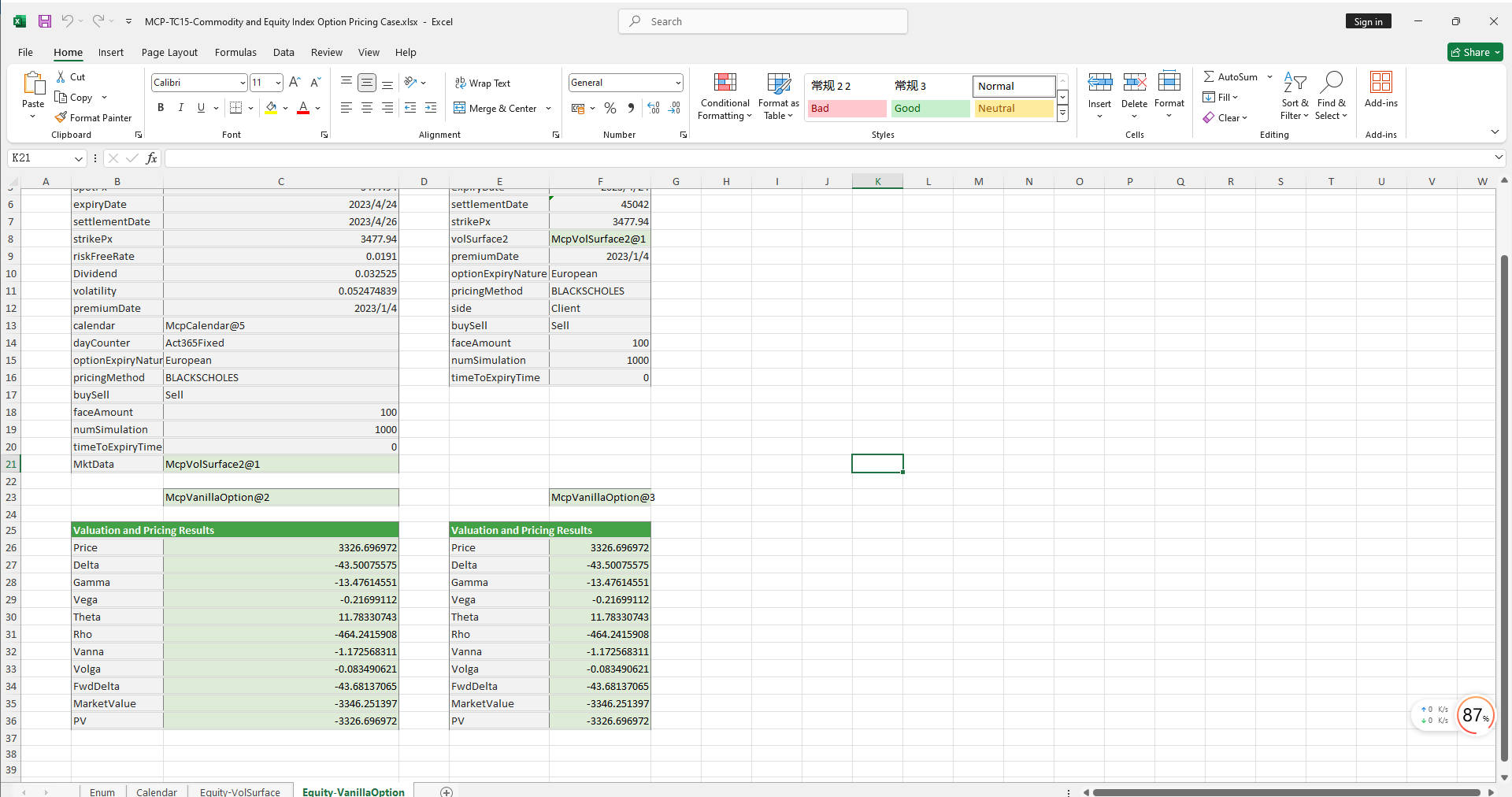
Task: Click the Cut scissors icon
Action: pos(61,77)
